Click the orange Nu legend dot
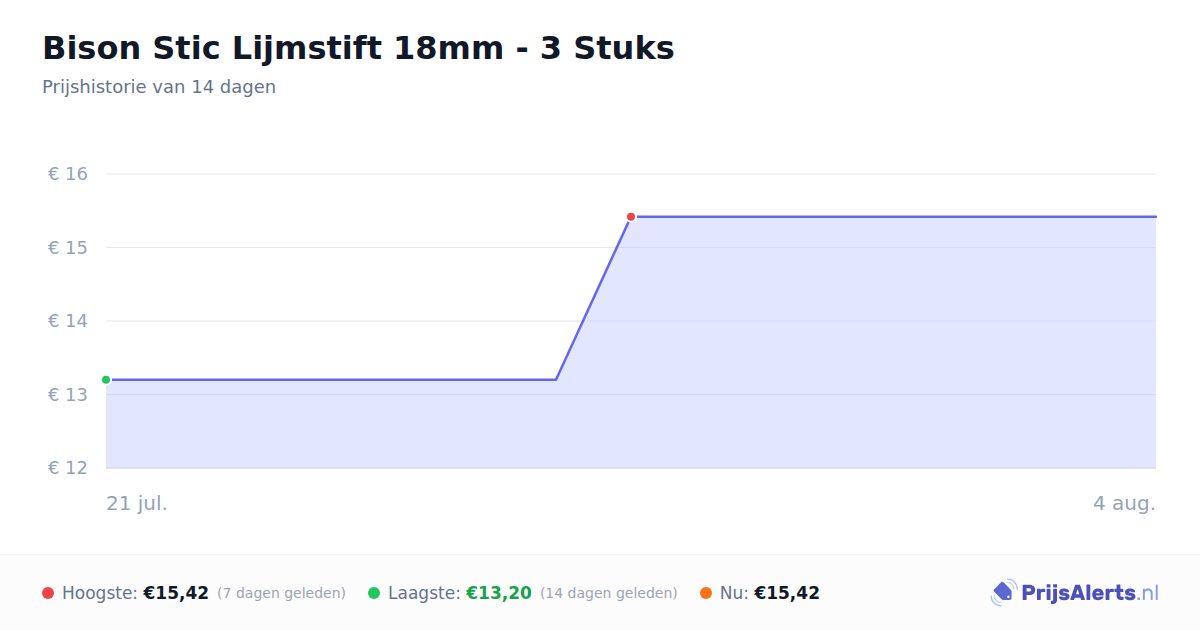Image resolution: width=1200 pixels, height=630 pixels. 706,593
